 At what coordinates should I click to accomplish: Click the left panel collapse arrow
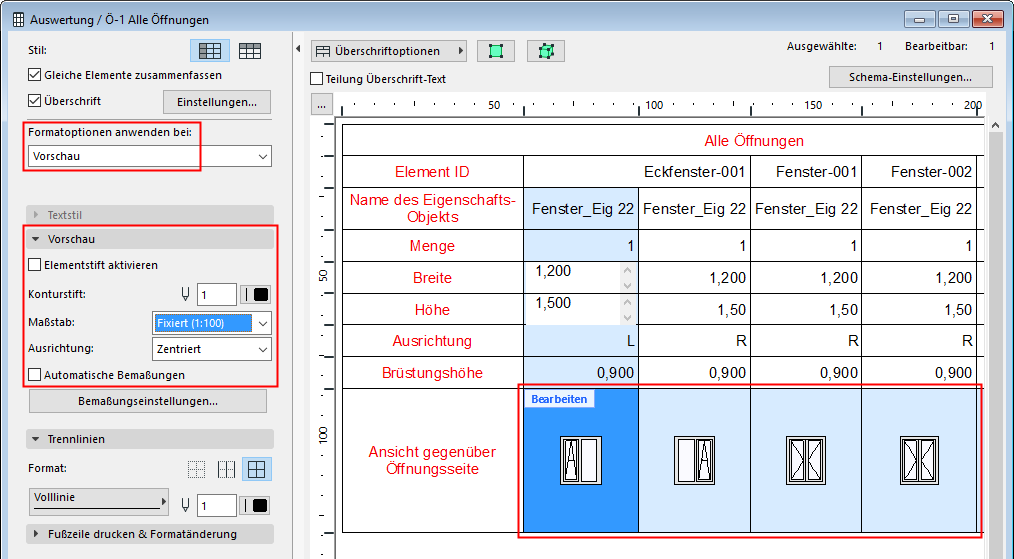(x=299, y=50)
